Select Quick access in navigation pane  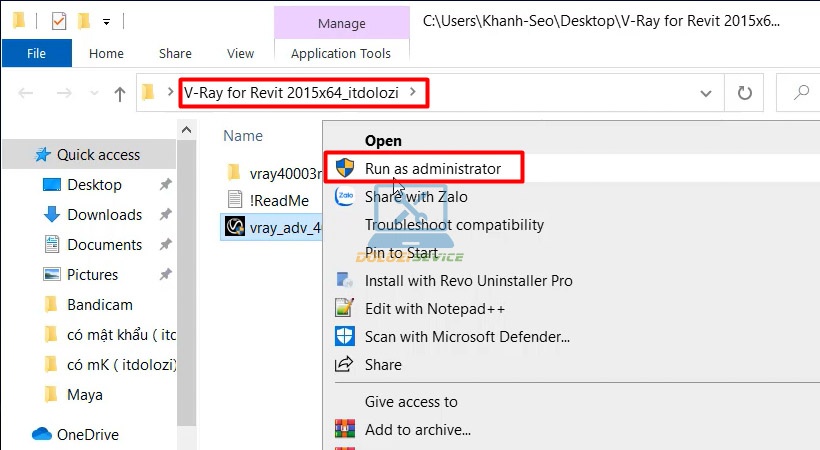[x=89, y=155]
